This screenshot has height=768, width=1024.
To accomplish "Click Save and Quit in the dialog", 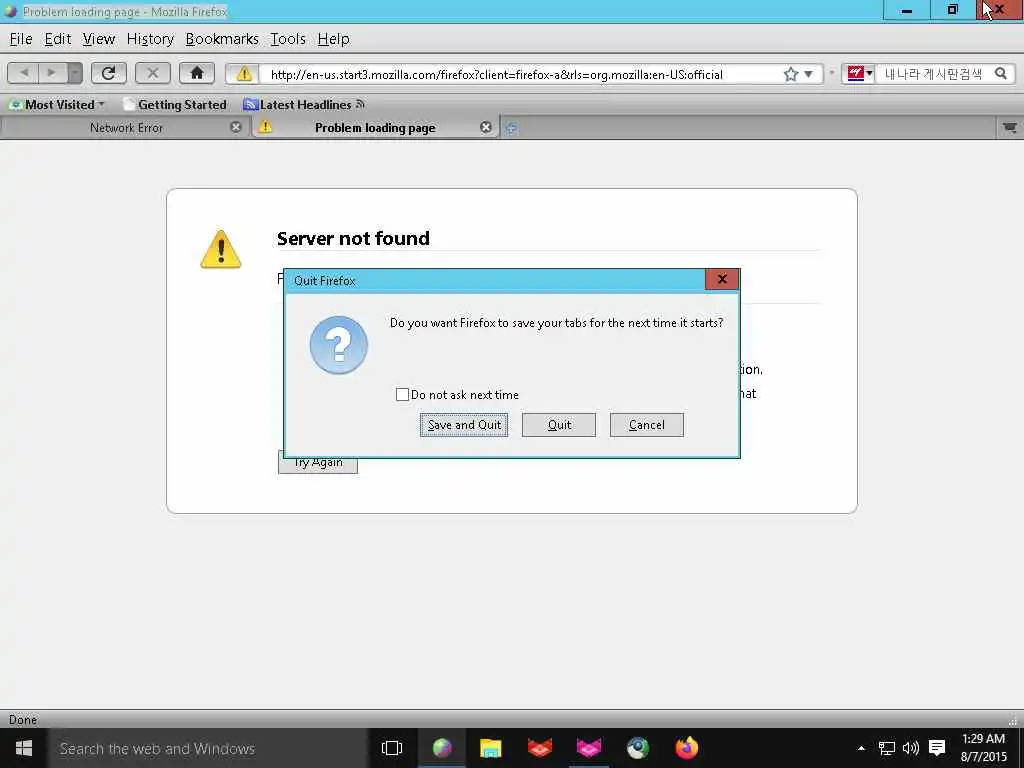I will click(x=464, y=425).
